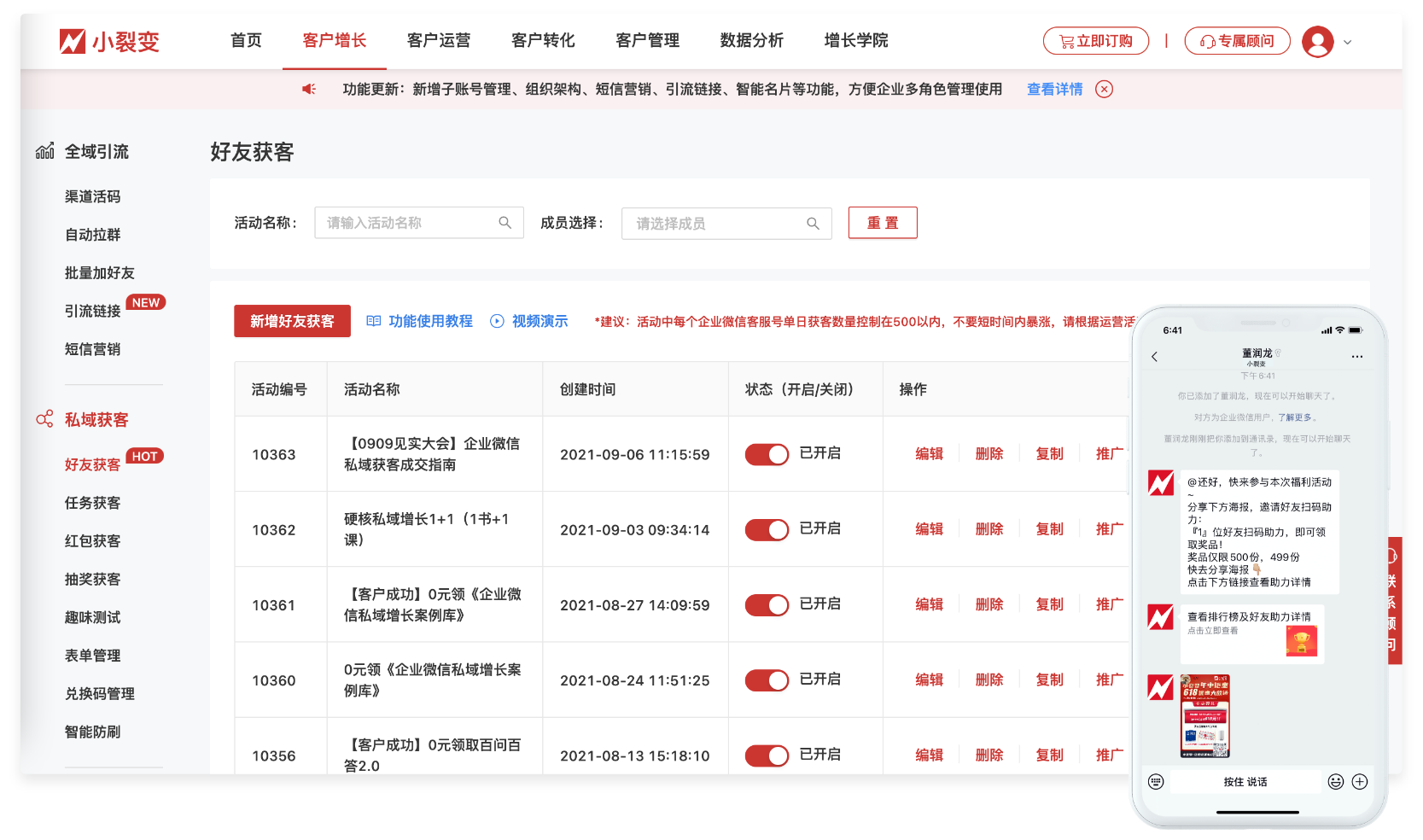Click the 重置 button
1423x840 pixels.
883,223
